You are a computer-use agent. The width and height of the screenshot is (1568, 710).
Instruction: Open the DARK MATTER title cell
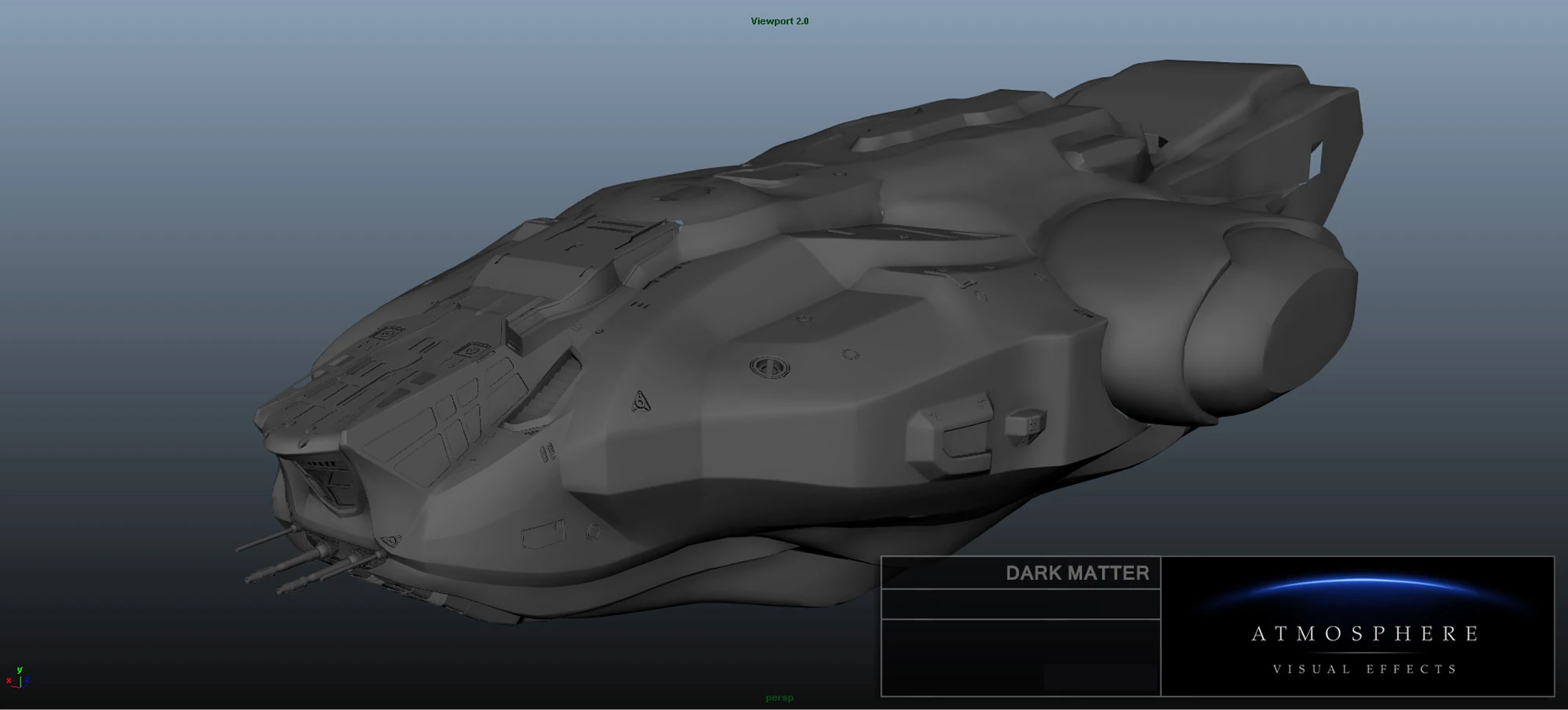1078,573
